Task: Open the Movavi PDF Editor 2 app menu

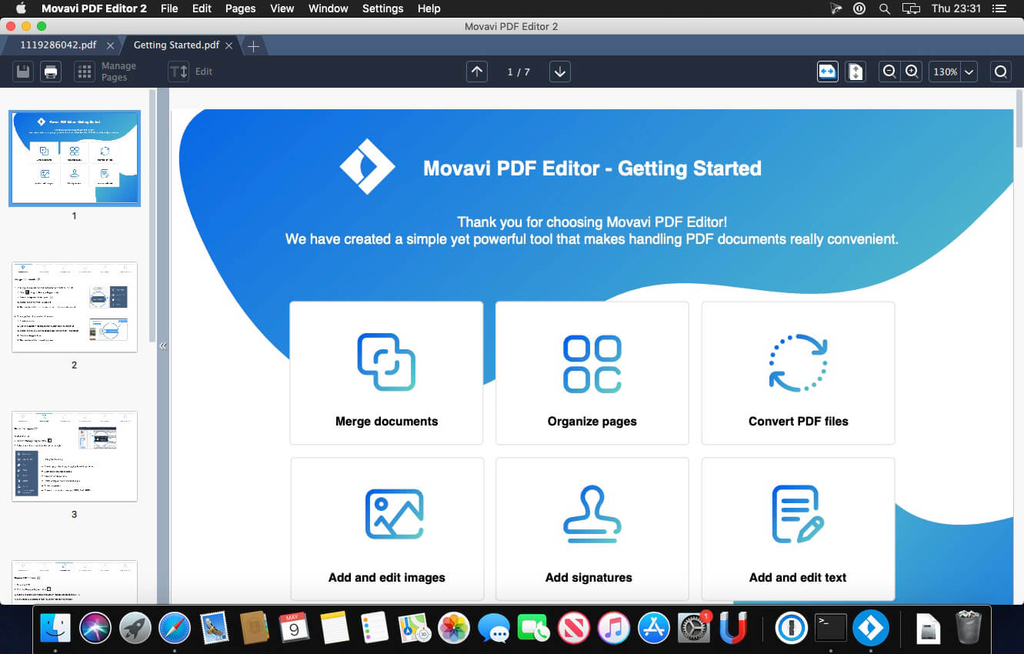Action: pyautogui.click(x=94, y=8)
